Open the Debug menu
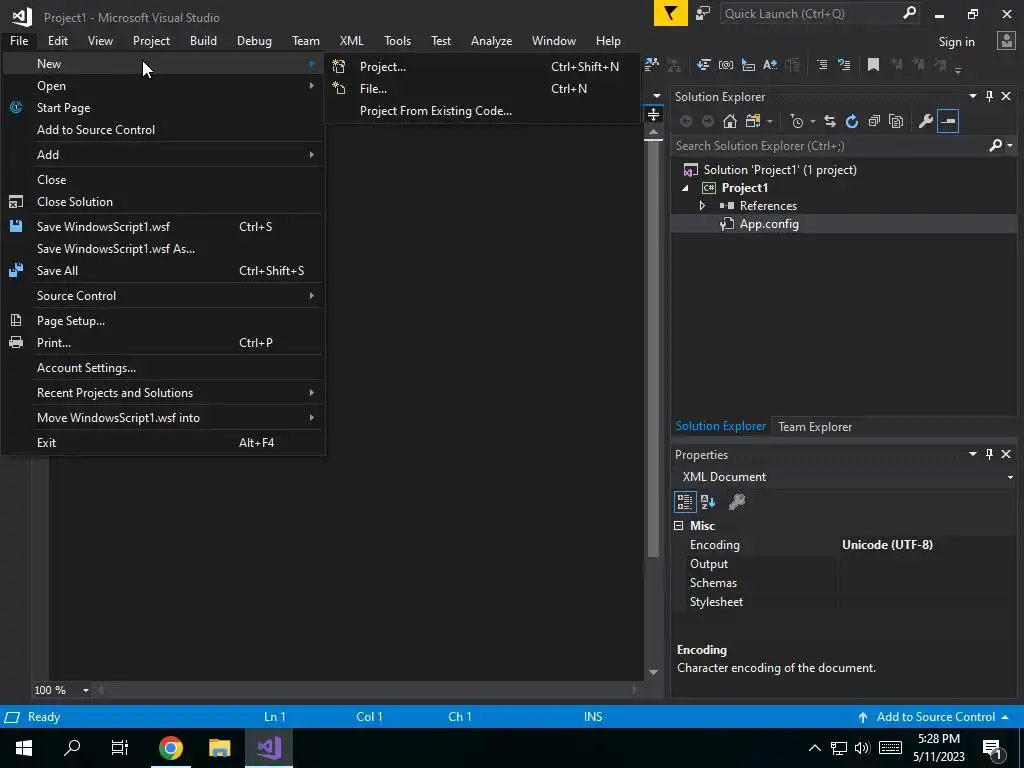The height and width of the screenshot is (768, 1024). pyautogui.click(x=254, y=40)
